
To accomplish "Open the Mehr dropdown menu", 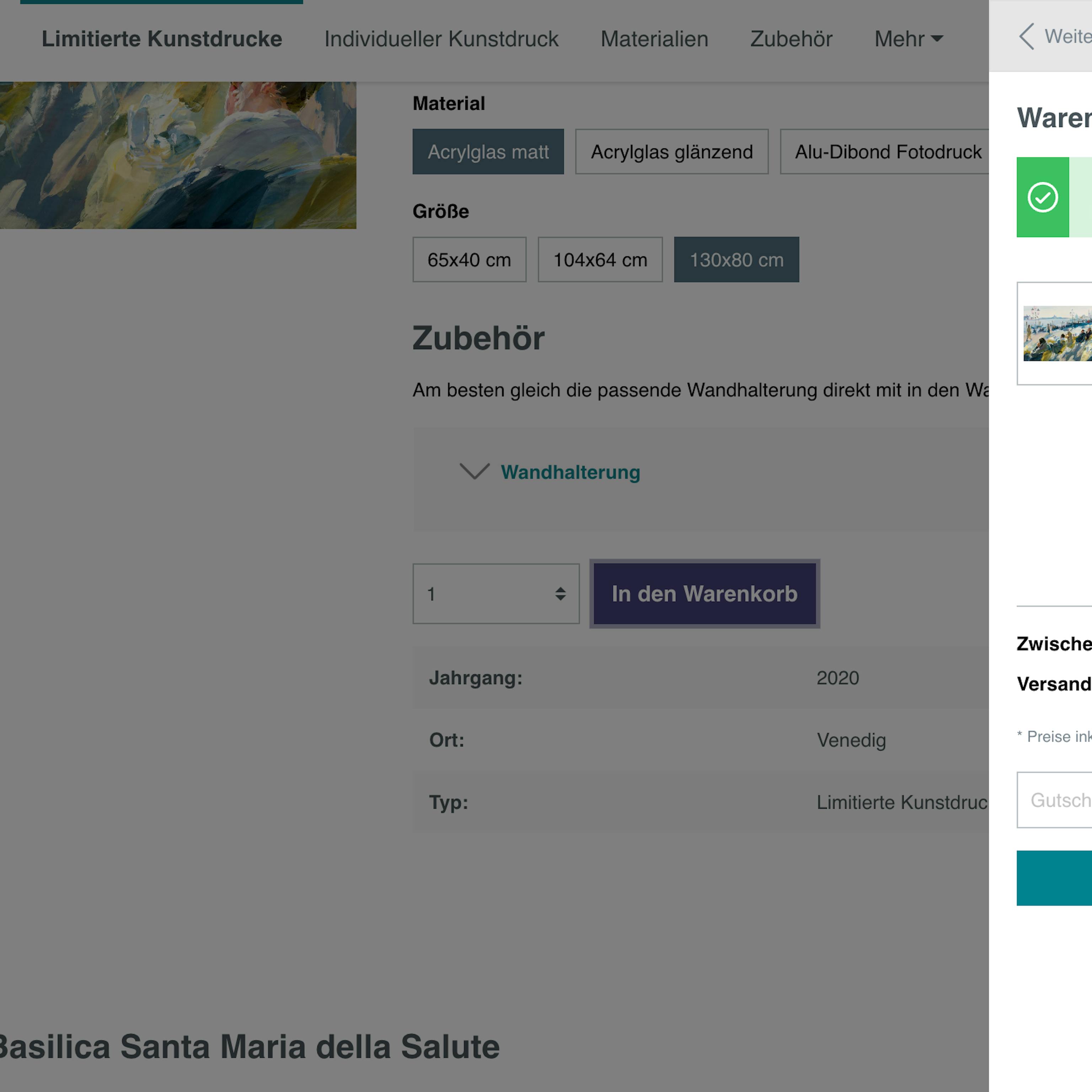I will point(908,39).
